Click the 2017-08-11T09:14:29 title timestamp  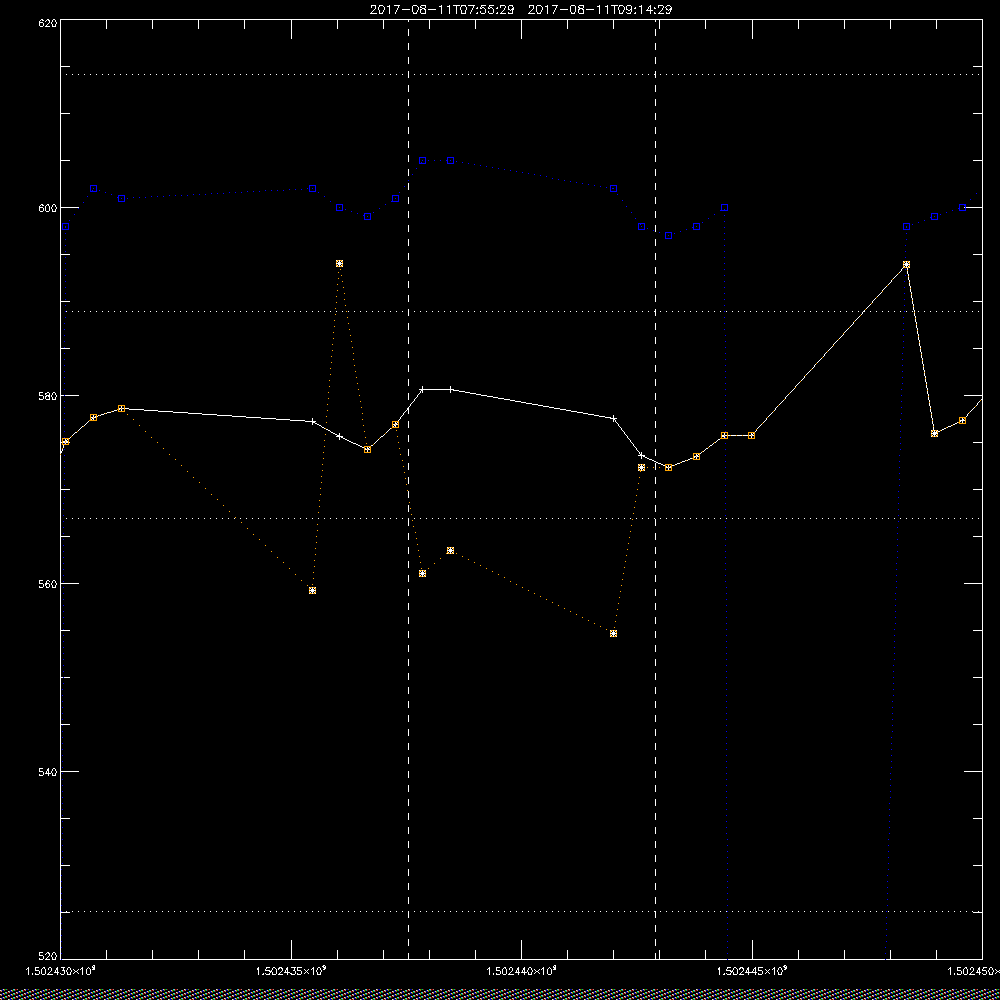(x=599, y=10)
